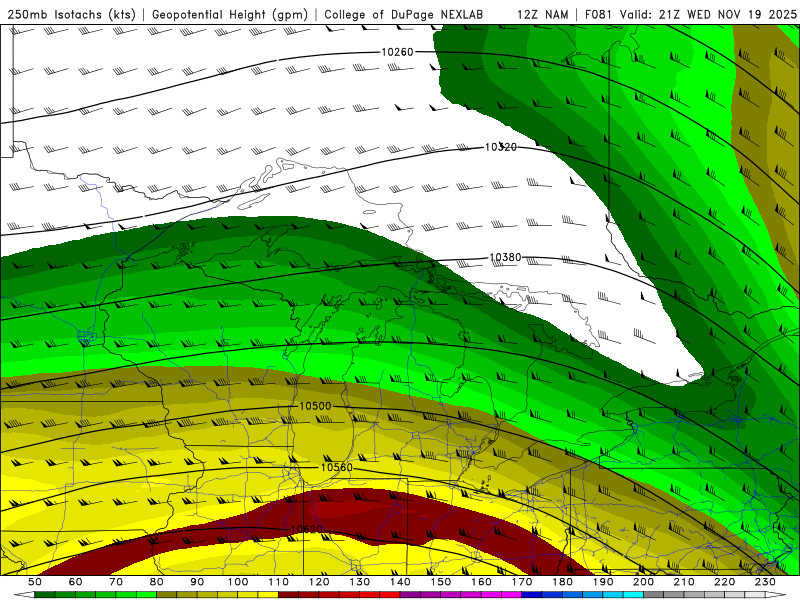Click the "250mb Isotachs (kts)" title text
The width and height of the screenshot is (800, 600).
point(72,14)
